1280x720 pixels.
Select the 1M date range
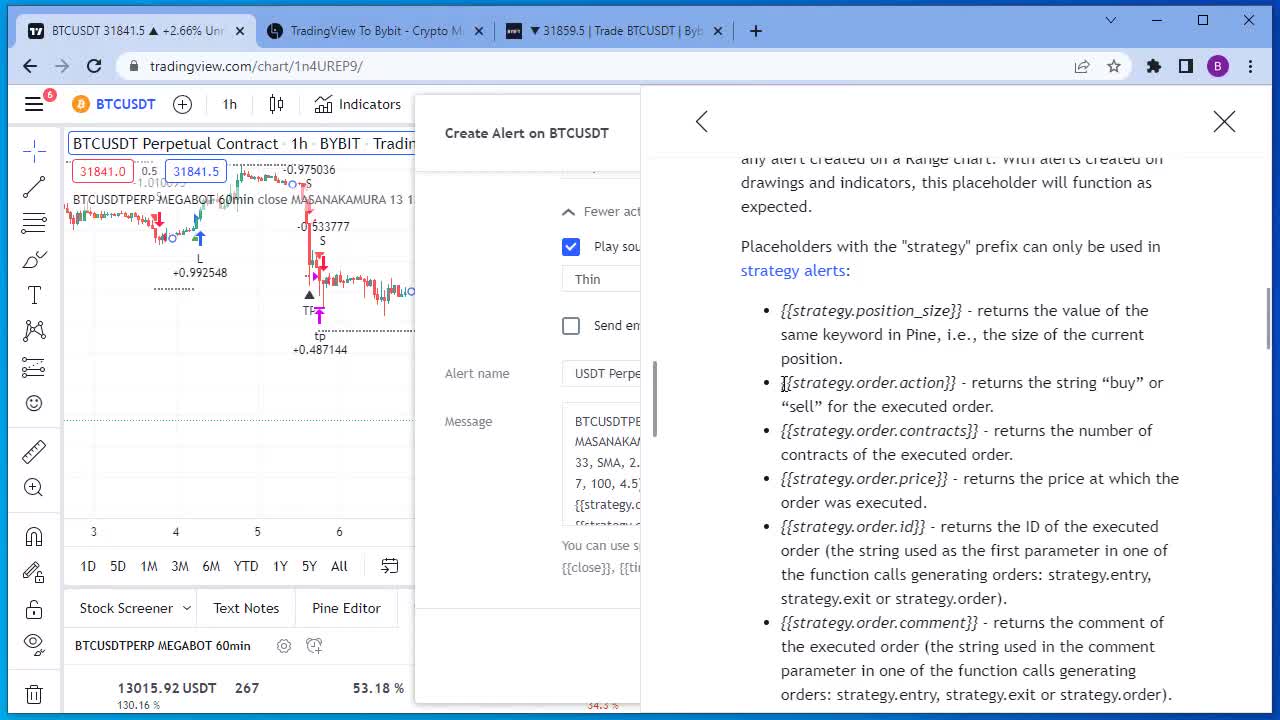coord(149,566)
